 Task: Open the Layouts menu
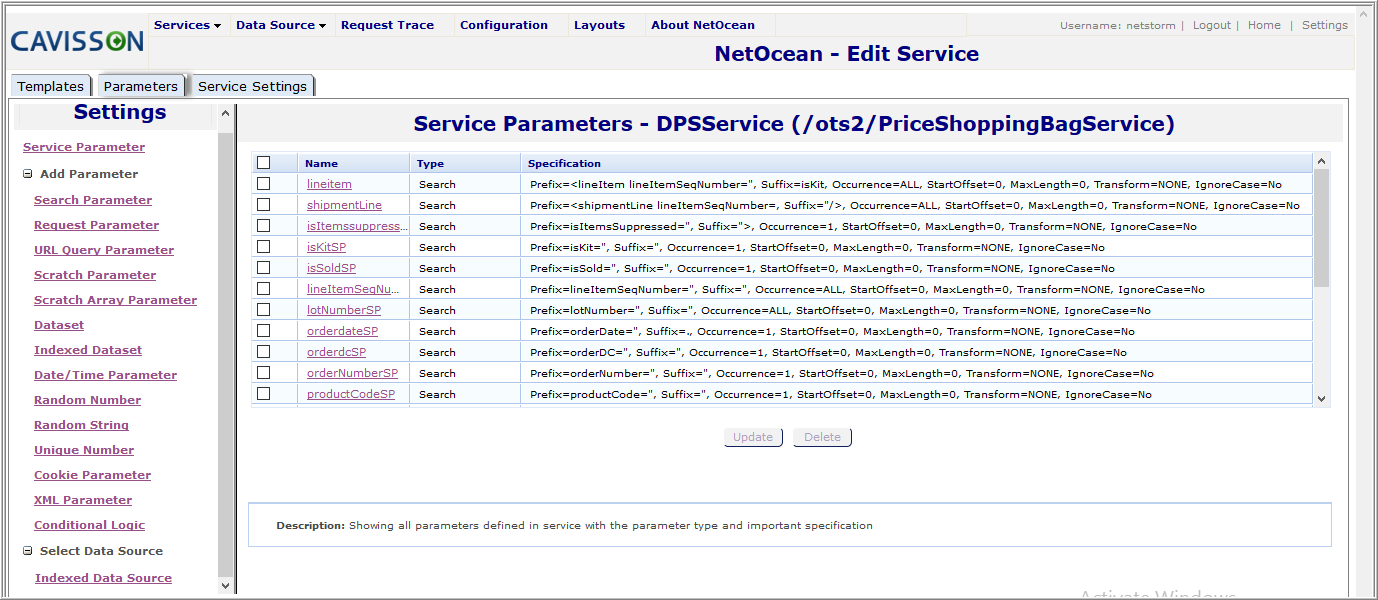tap(599, 25)
